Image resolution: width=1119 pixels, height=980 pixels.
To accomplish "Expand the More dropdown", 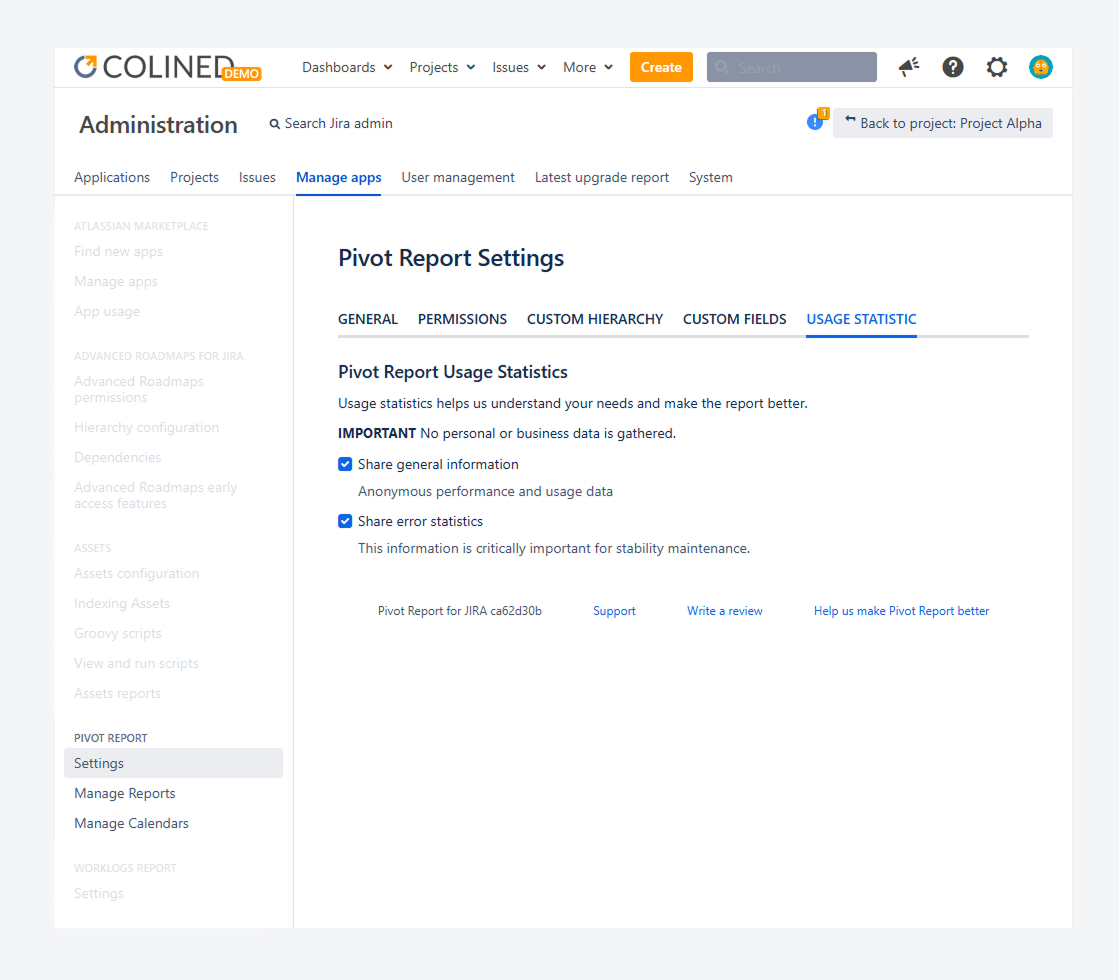I will 588,67.
